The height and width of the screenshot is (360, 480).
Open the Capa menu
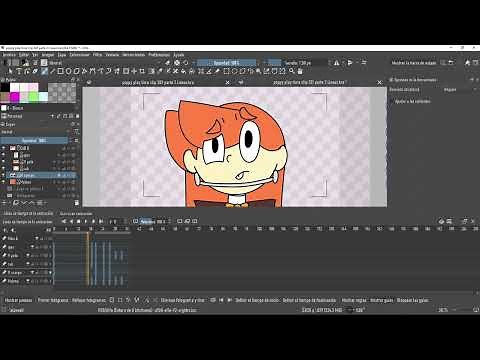pyautogui.click(x=62, y=55)
